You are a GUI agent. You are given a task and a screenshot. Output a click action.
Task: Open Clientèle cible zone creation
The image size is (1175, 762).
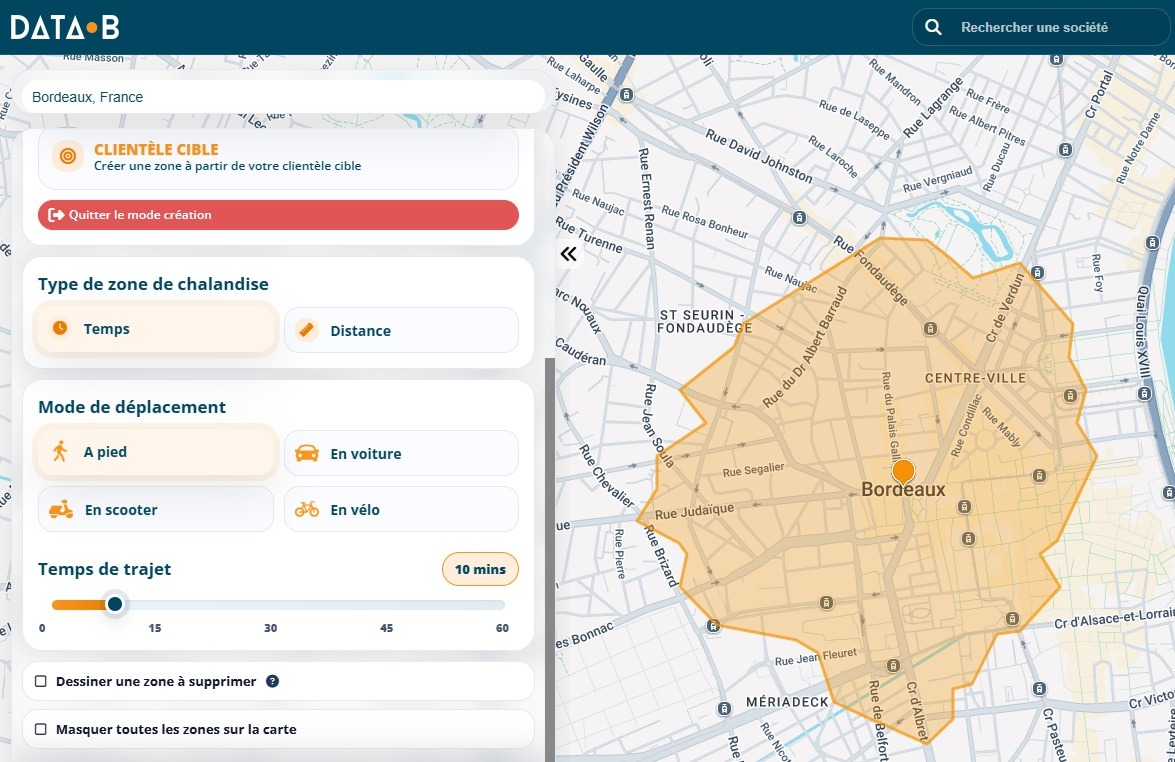pos(278,157)
